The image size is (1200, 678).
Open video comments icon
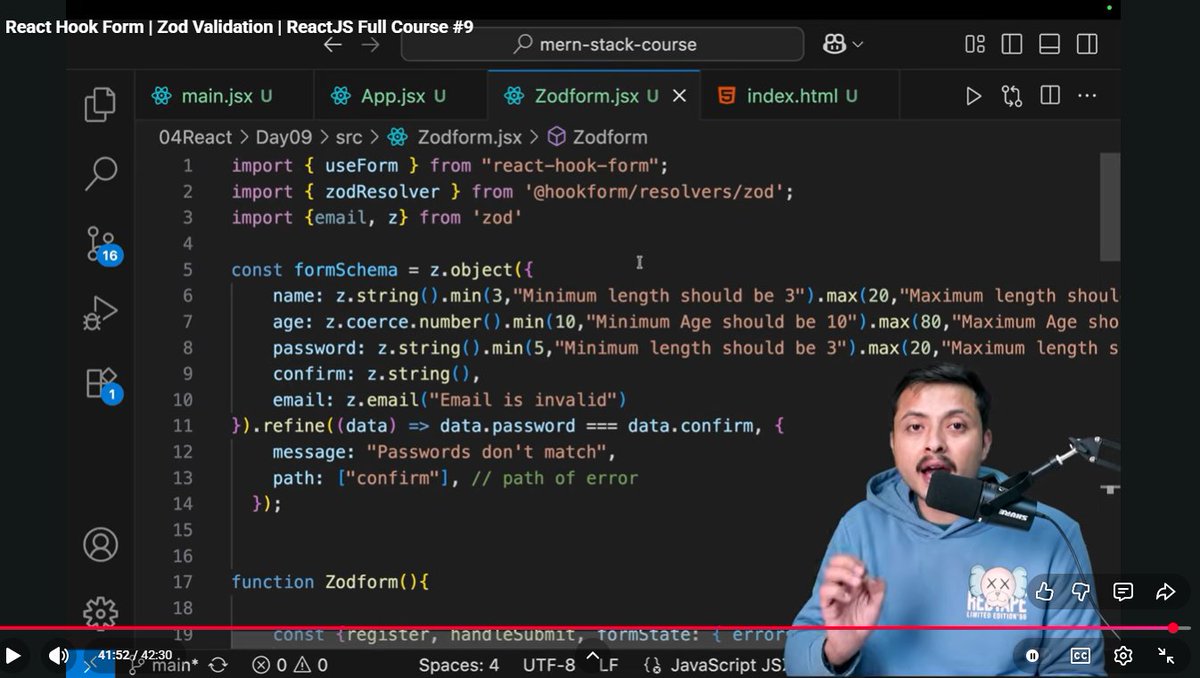[x=1123, y=592]
